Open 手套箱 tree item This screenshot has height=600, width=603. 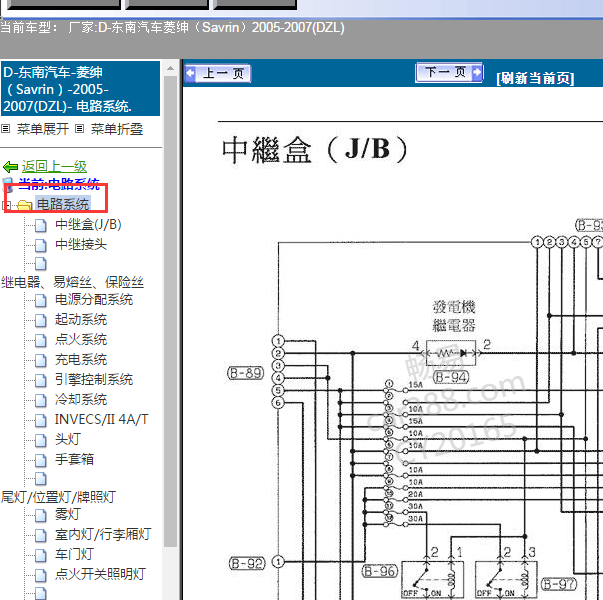click(74, 459)
